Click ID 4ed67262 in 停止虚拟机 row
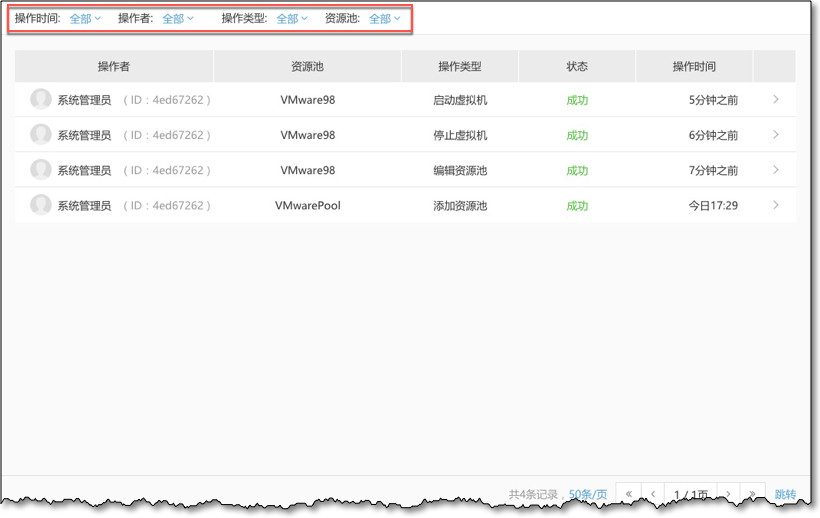Viewport: 820px width, 518px height. 167,135
